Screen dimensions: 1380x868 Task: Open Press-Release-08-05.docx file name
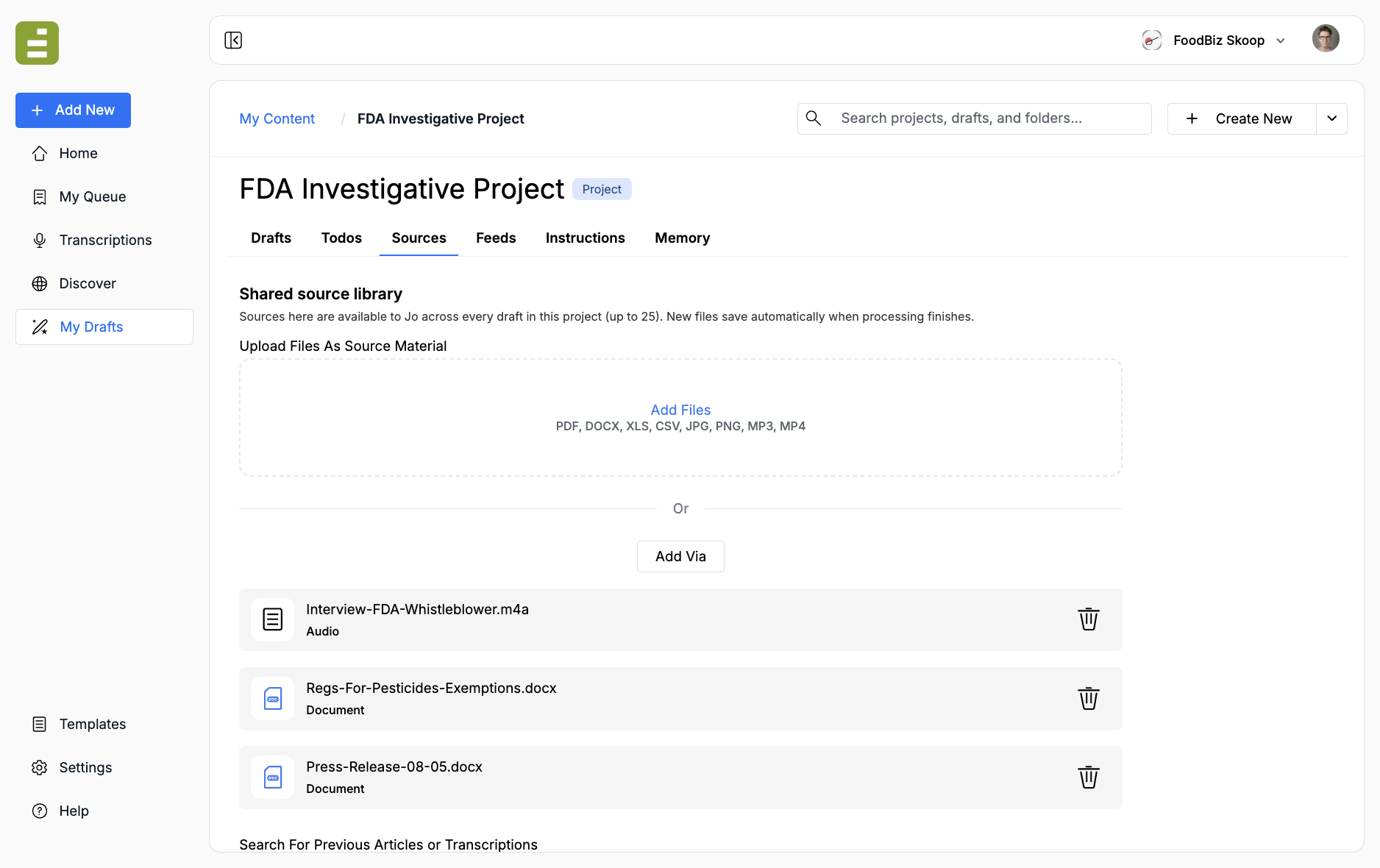[x=394, y=766]
